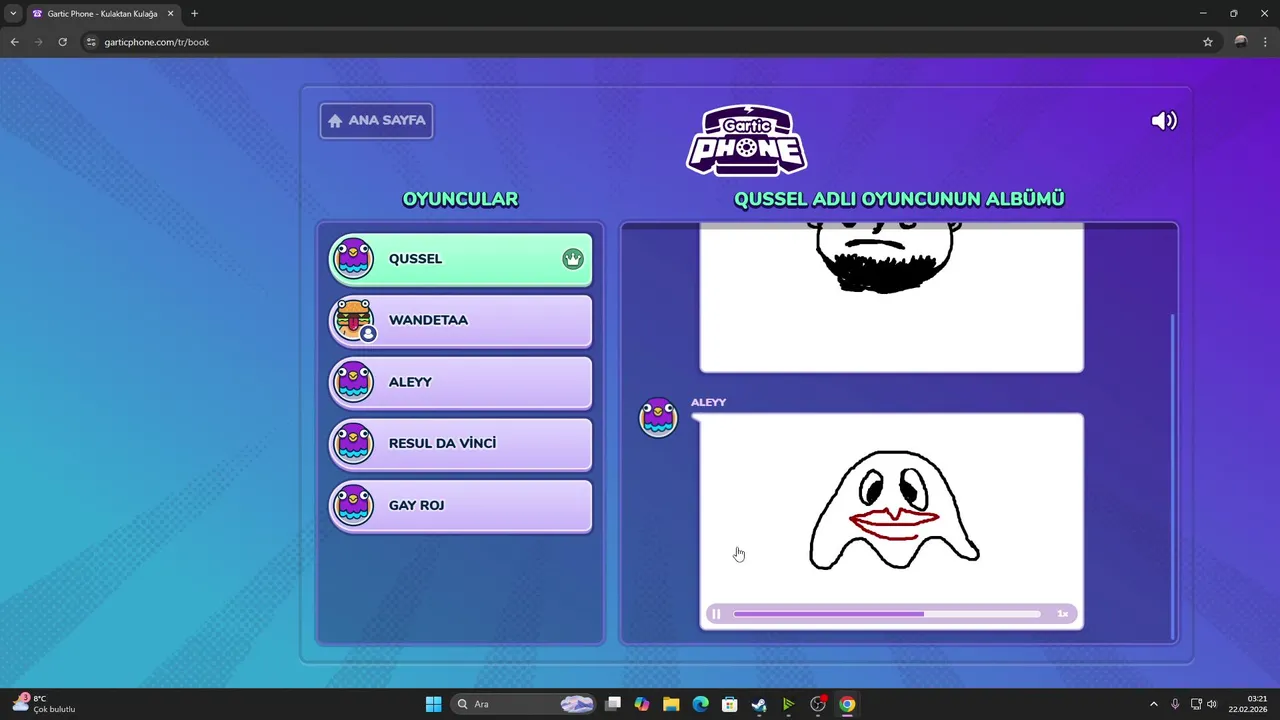This screenshot has width=1280, height=720.
Task: Select player ALEYY in the players list
Action: pyautogui.click(x=460, y=382)
